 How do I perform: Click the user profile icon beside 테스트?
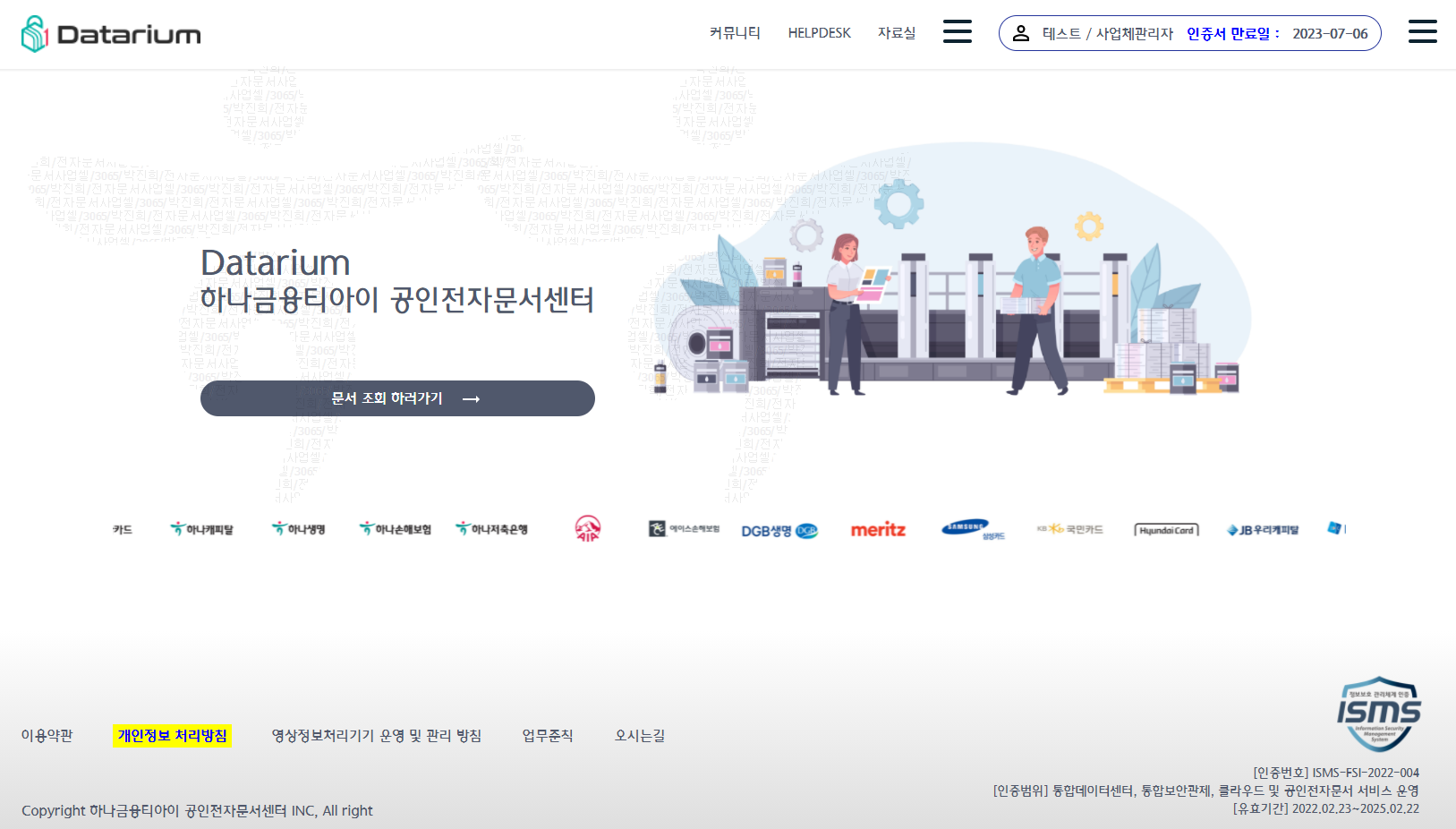[1020, 34]
